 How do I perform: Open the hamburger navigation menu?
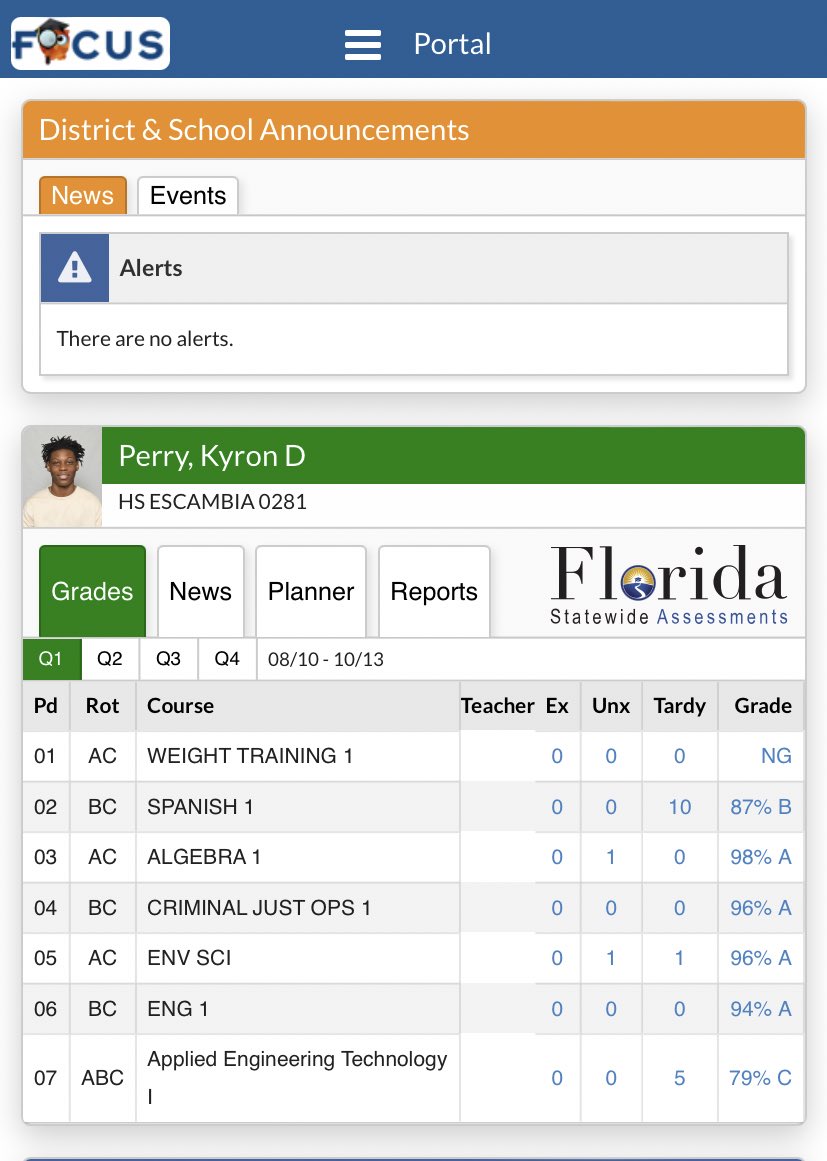[363, 43]
